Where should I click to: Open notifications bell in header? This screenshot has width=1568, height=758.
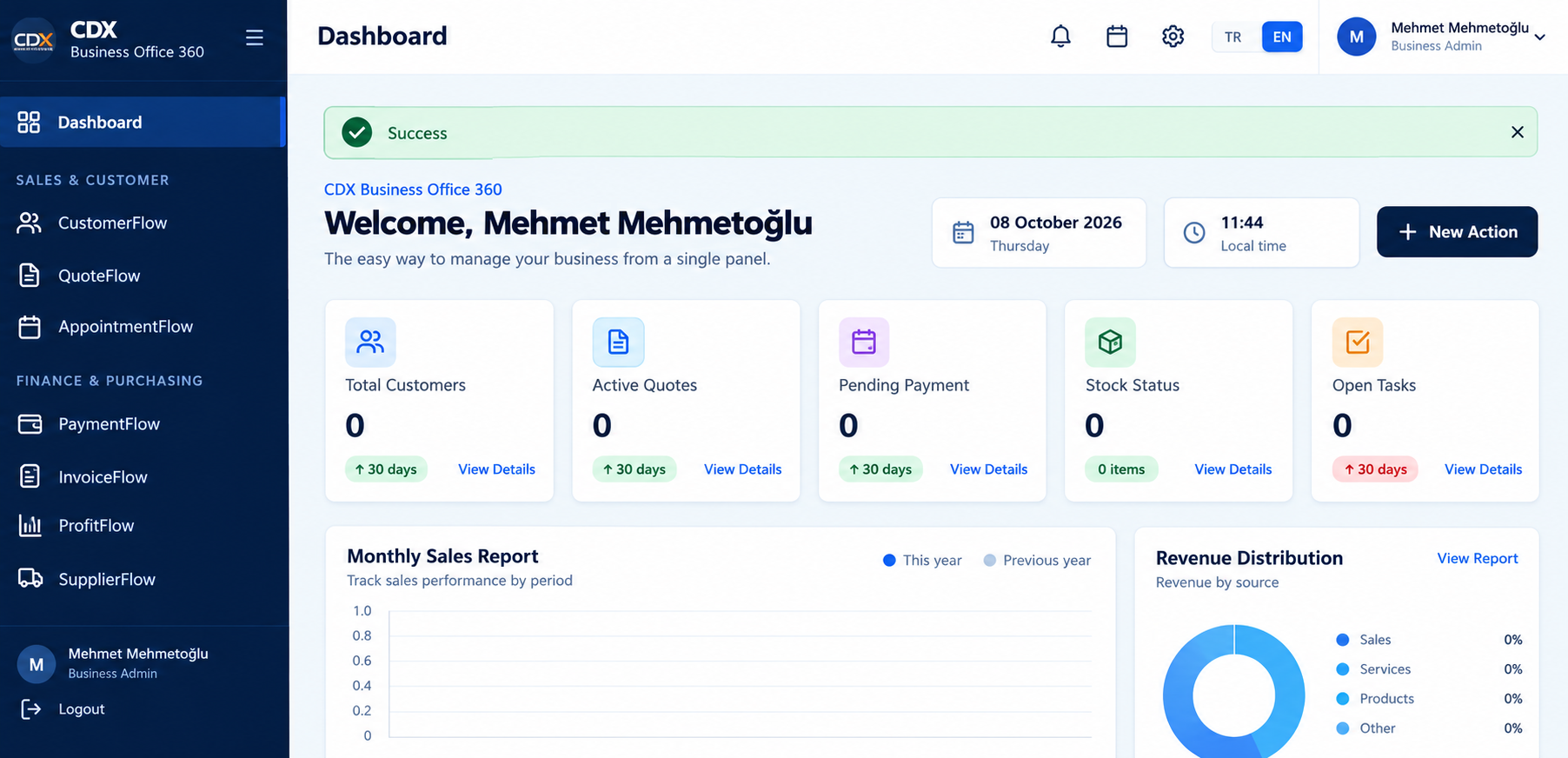1060,37
